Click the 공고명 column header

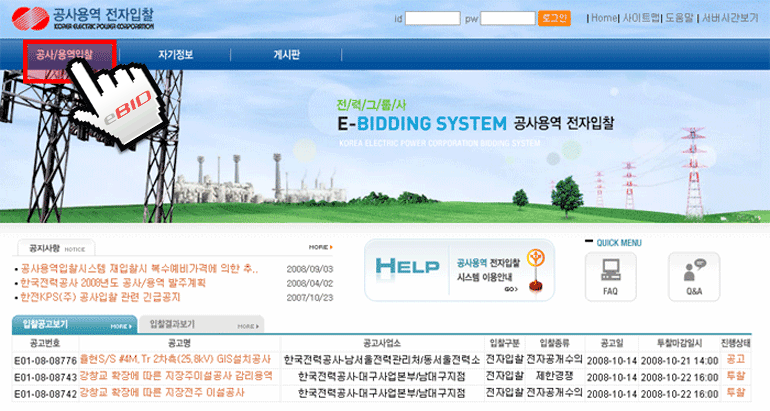tap(179, 343)
